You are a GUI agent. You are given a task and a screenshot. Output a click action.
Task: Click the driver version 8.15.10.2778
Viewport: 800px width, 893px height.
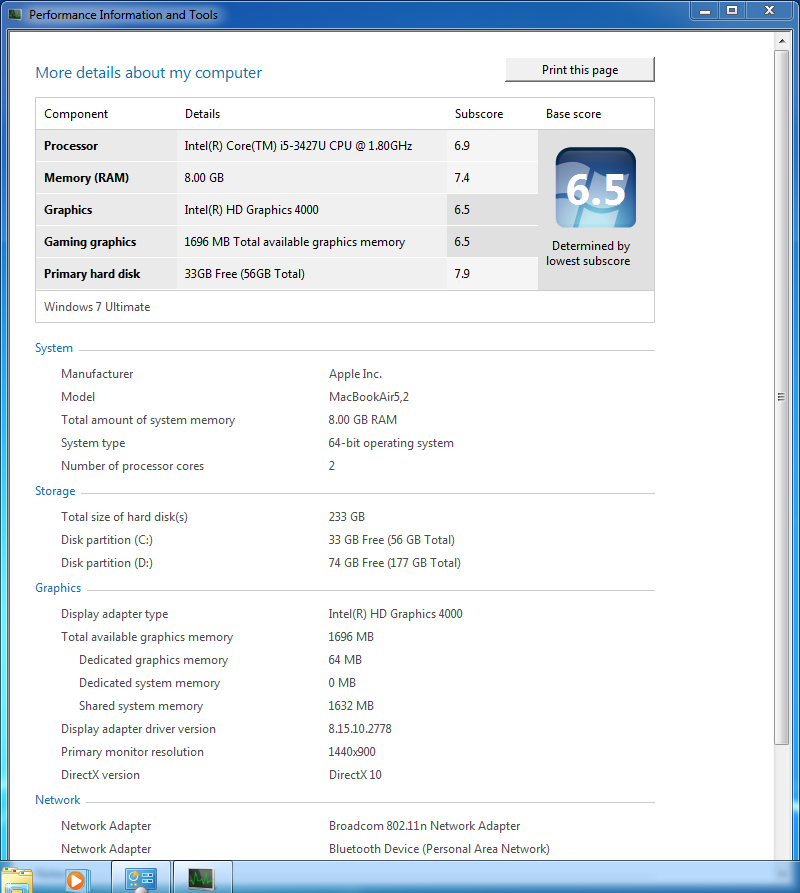pyautogui.click(x=360, y=729)
